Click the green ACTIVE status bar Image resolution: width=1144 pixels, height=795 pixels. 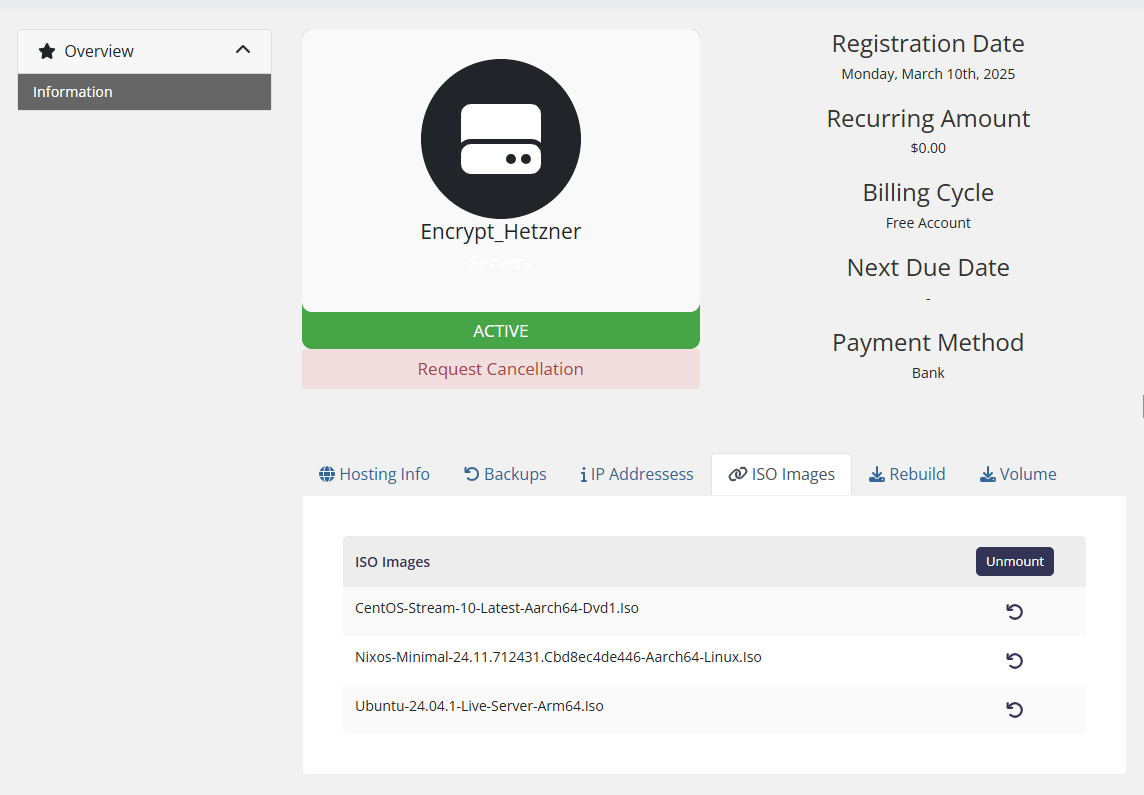coord(500,330)
